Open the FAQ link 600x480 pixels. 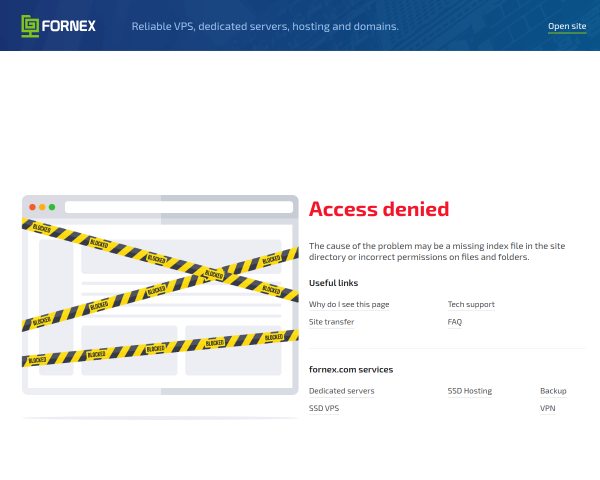455,322
